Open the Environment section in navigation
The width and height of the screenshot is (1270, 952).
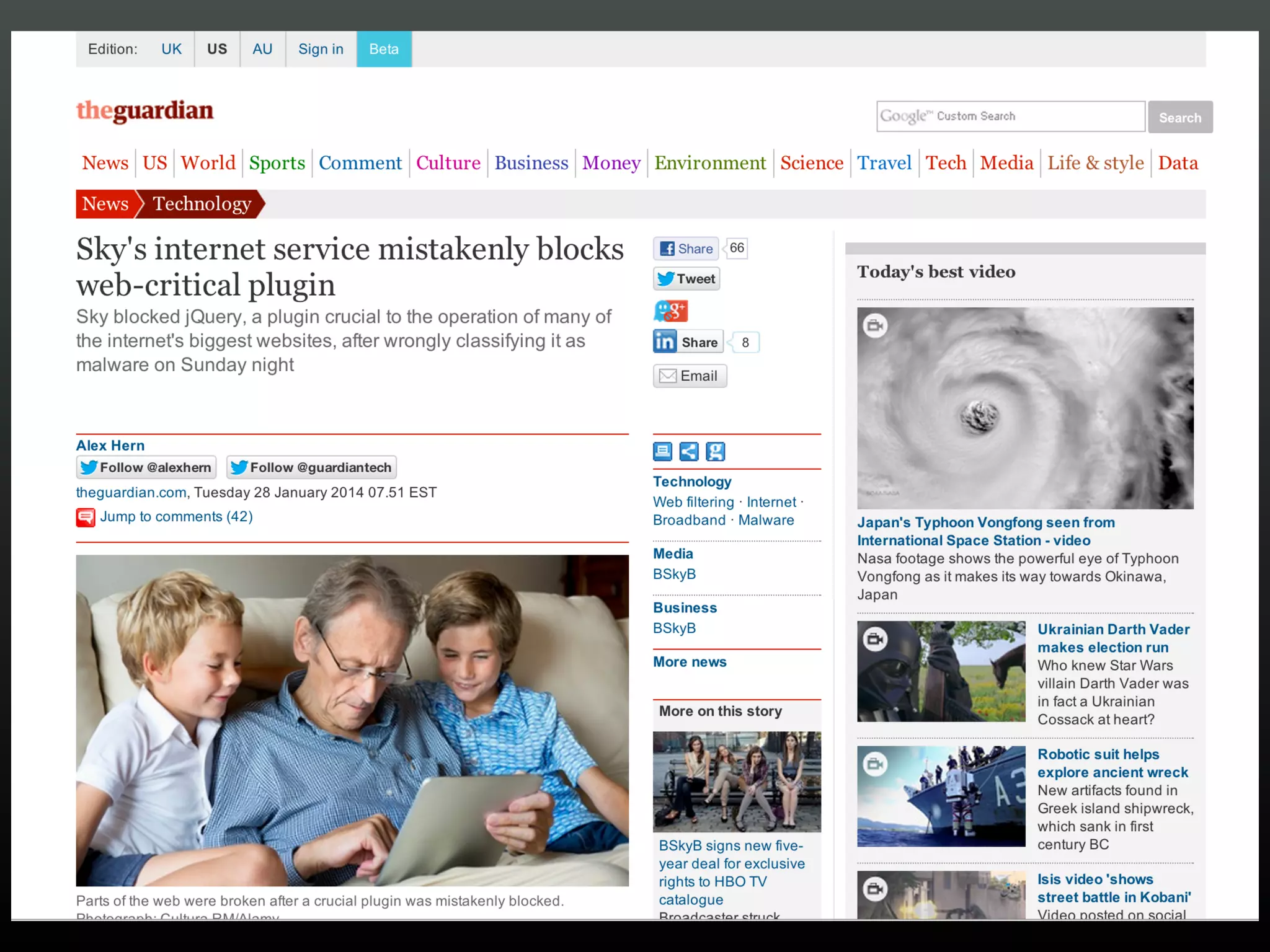pos(710,163)
